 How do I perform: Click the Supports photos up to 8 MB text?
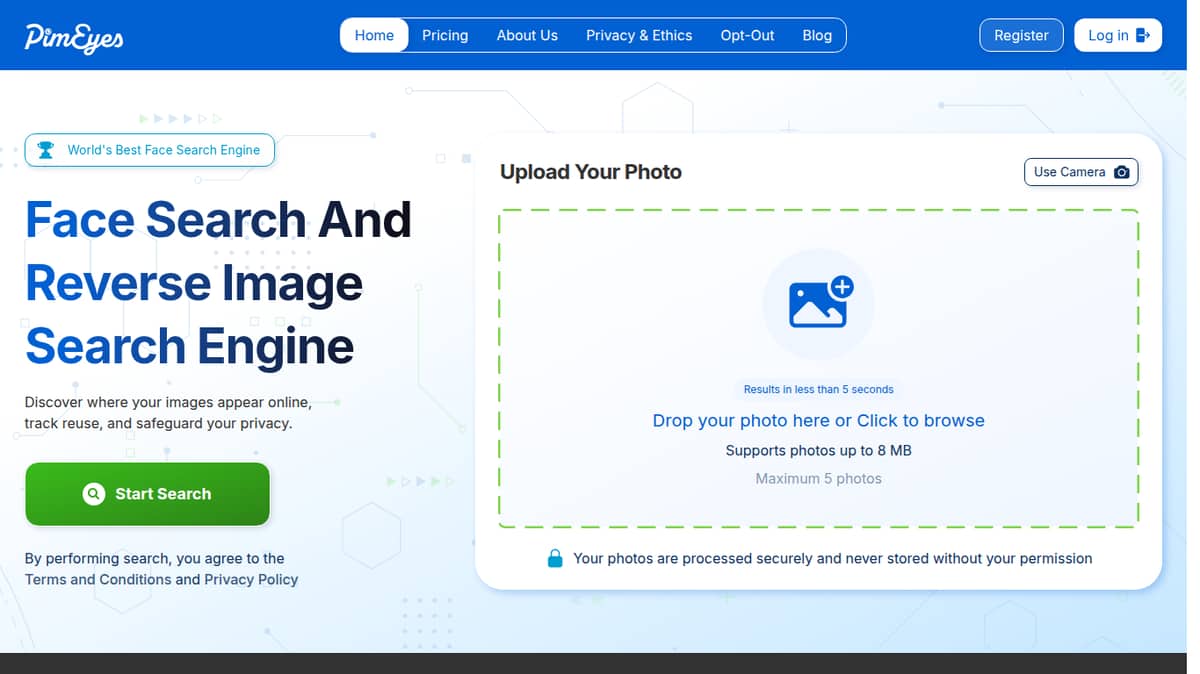819,450
